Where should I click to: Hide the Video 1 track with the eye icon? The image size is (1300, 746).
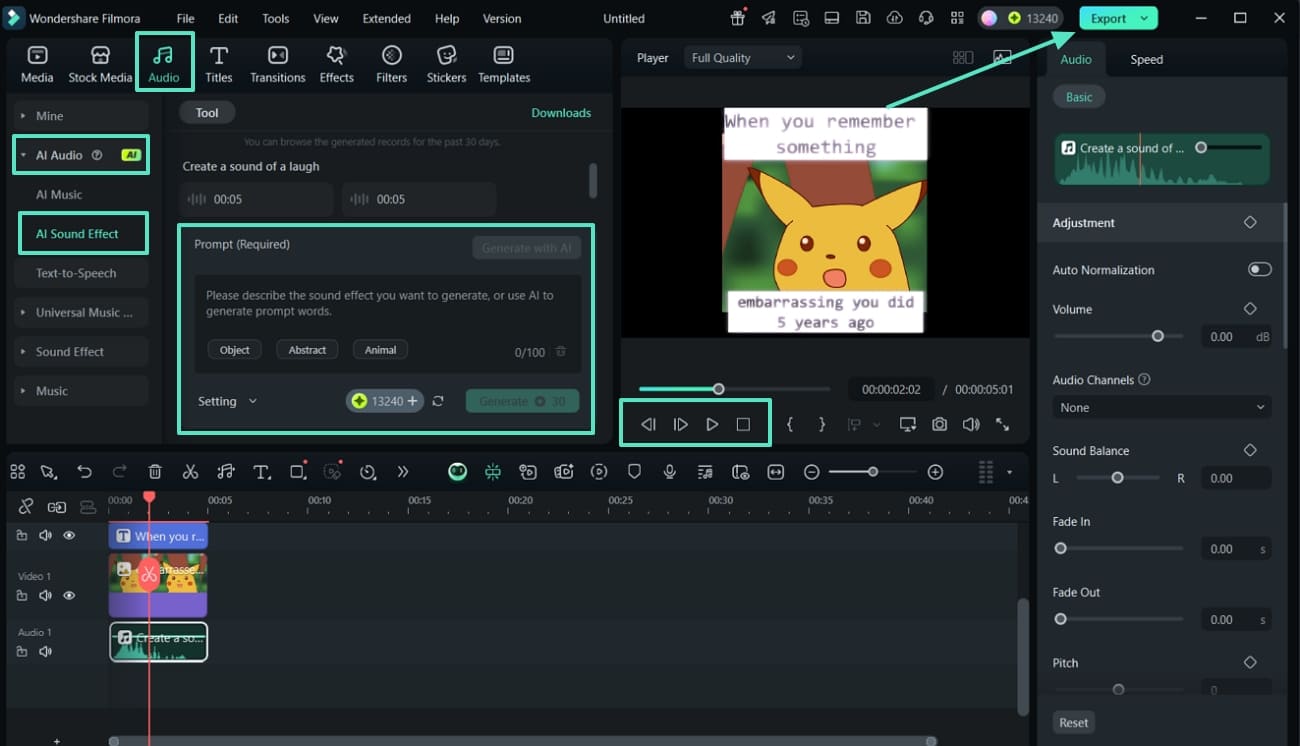pyautogui.click(x=69, y=595)
